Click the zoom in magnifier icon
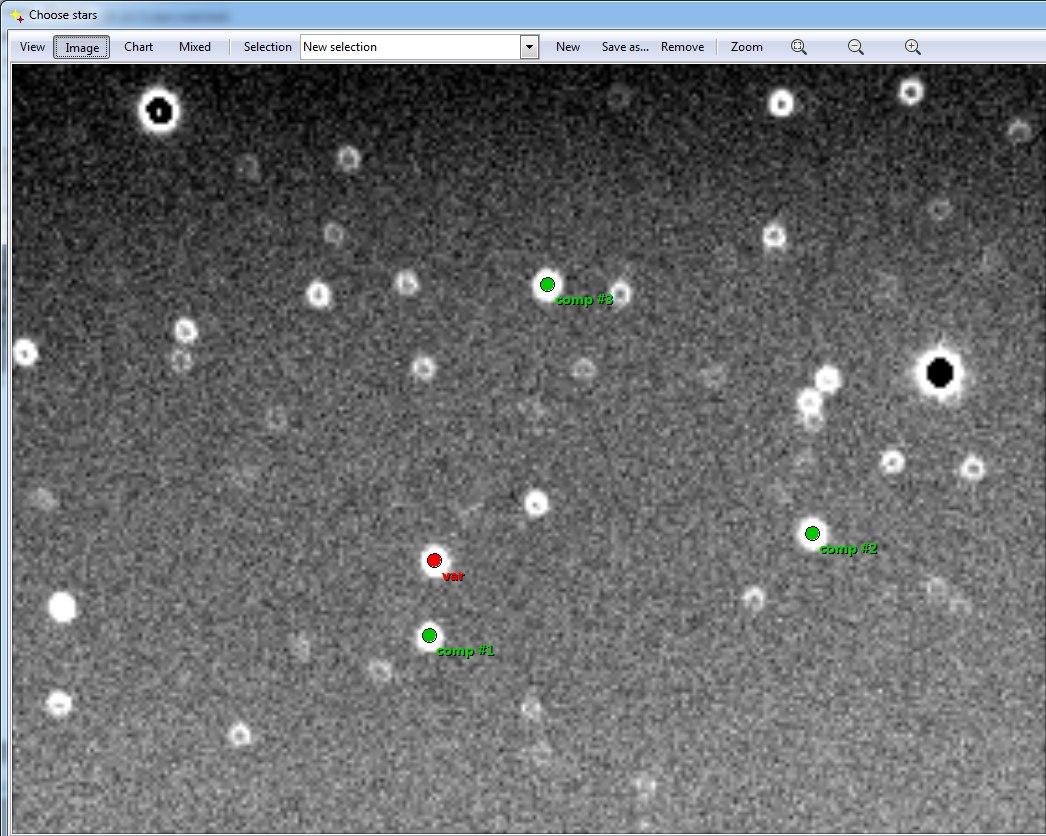Viewport: 1046px width, 836px height. tap(912, 47)
